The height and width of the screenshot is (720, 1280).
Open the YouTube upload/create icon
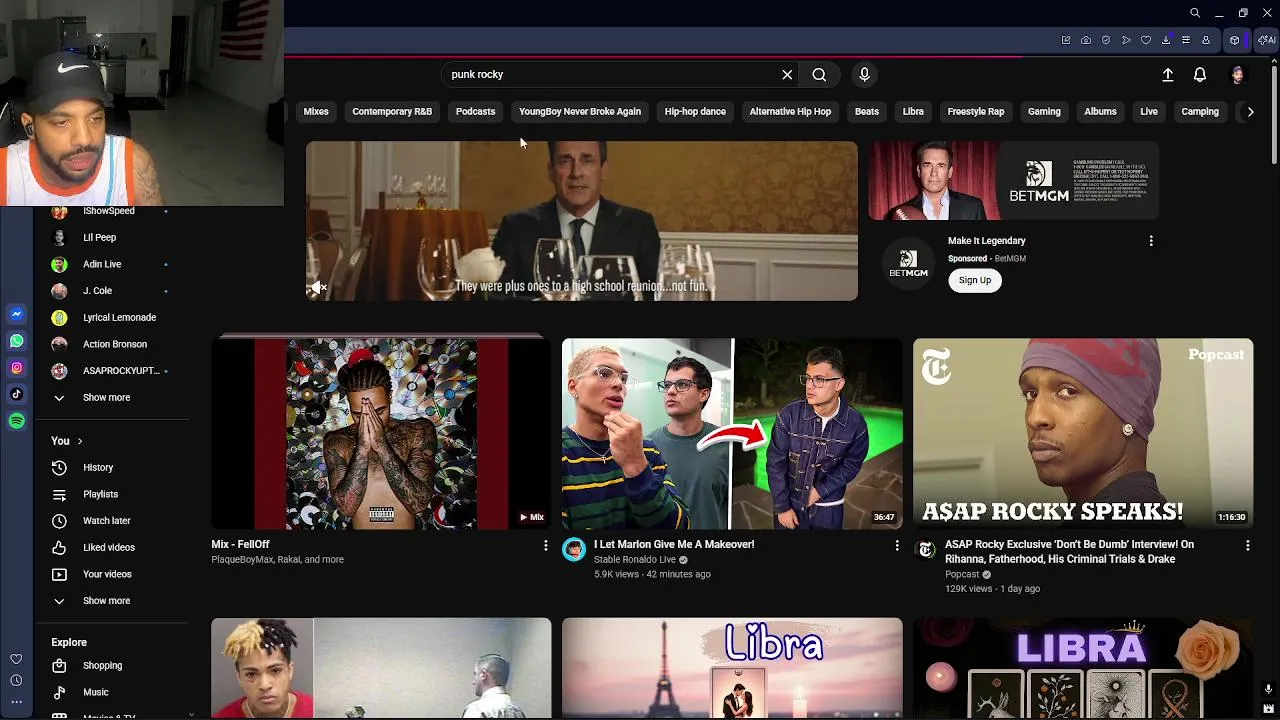[x=1167, y=75]
